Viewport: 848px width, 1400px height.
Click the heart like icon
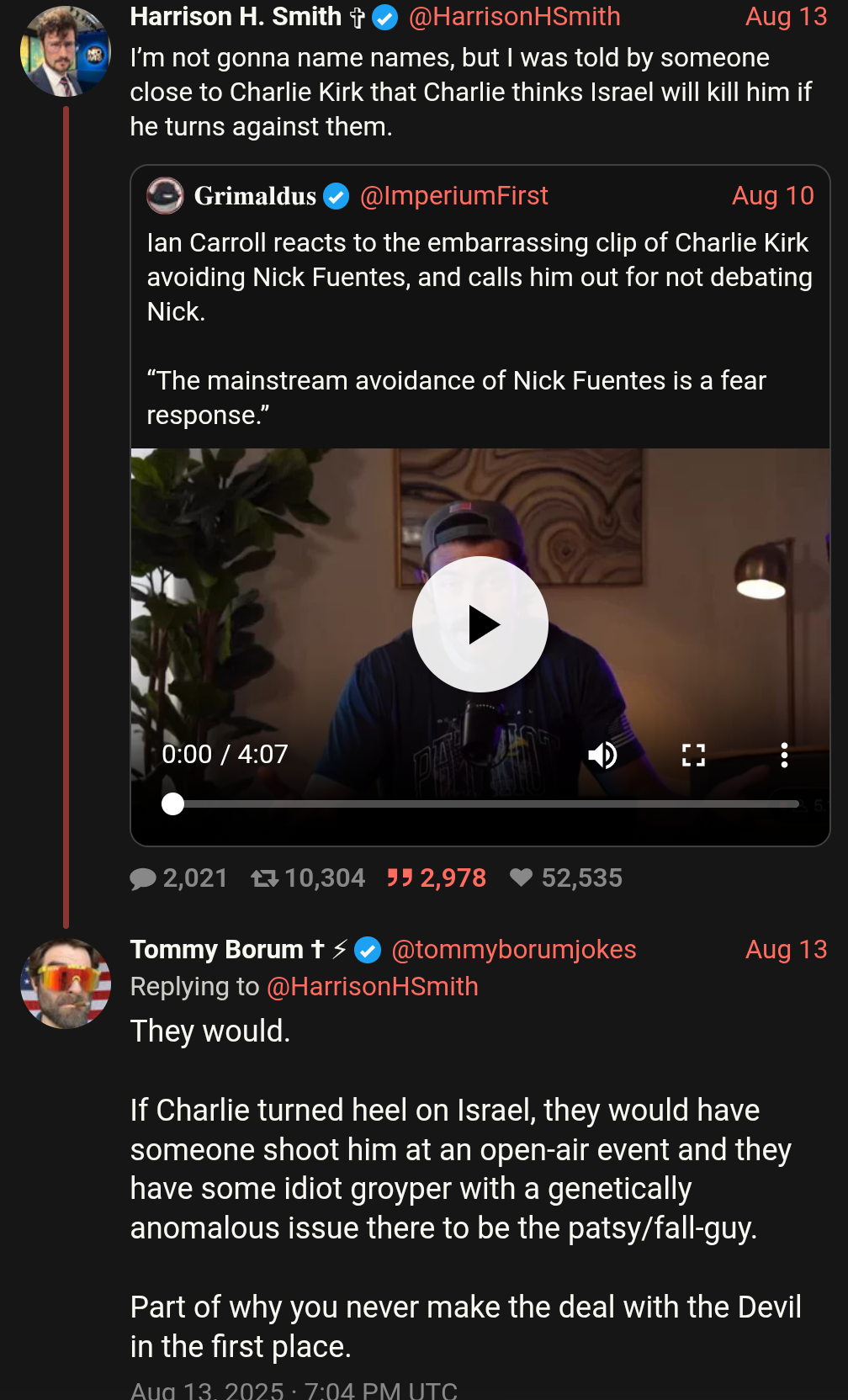point(522,878)
